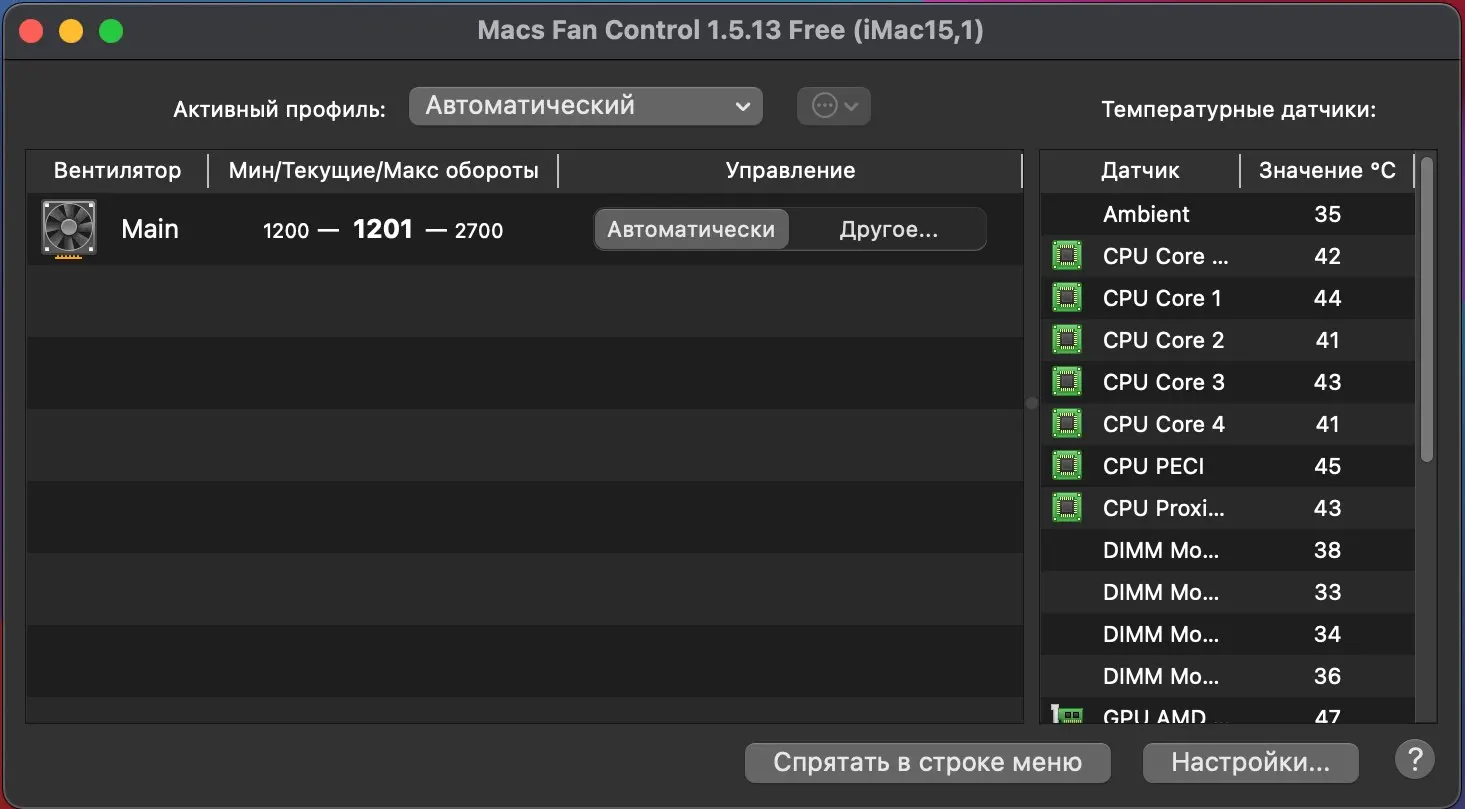This screenshot has width=1465, height=809.
Task: Sort by the Значение °C column header
Action: tap(1327, 171)
